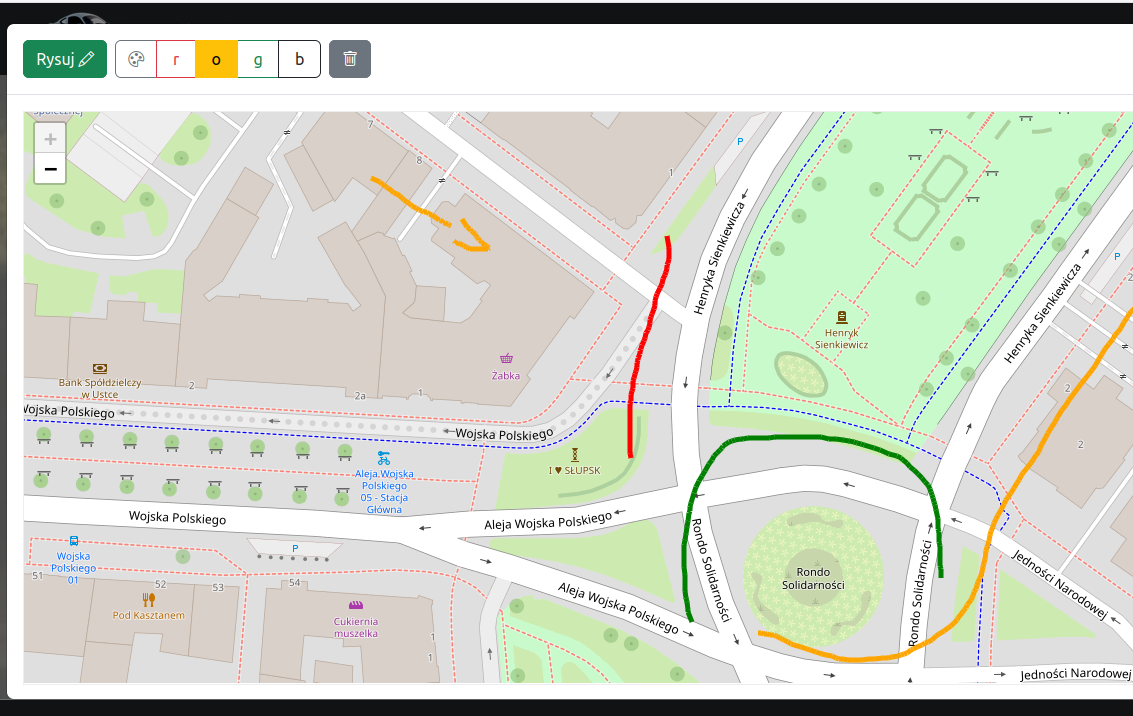The height and width of the screenshot is (716, 1133).
Task: Zoom out the map with minus
Action: (51, 169)
